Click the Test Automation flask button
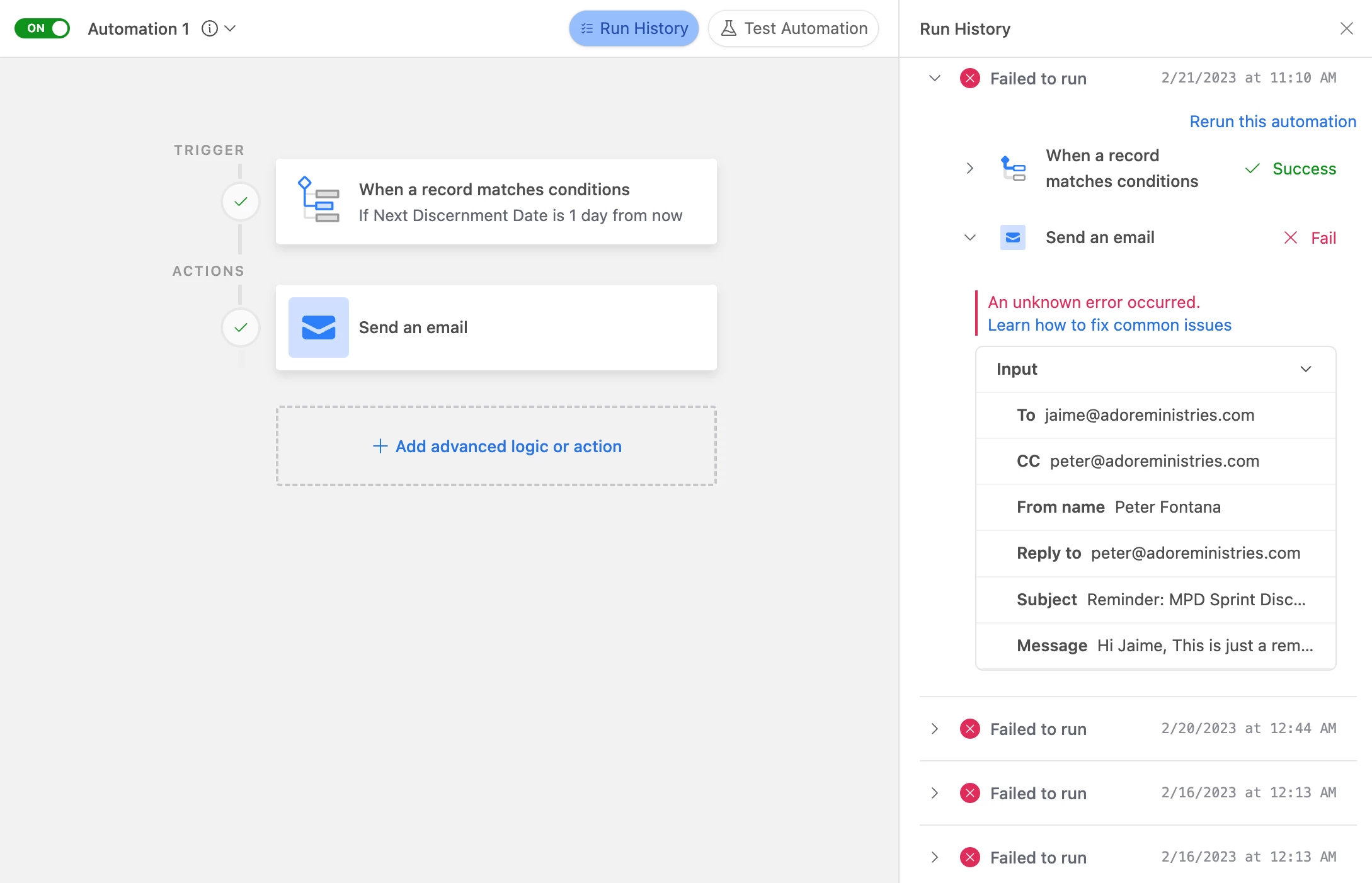The height and width of the screenshot is (883, 1372). pos(793,28)
